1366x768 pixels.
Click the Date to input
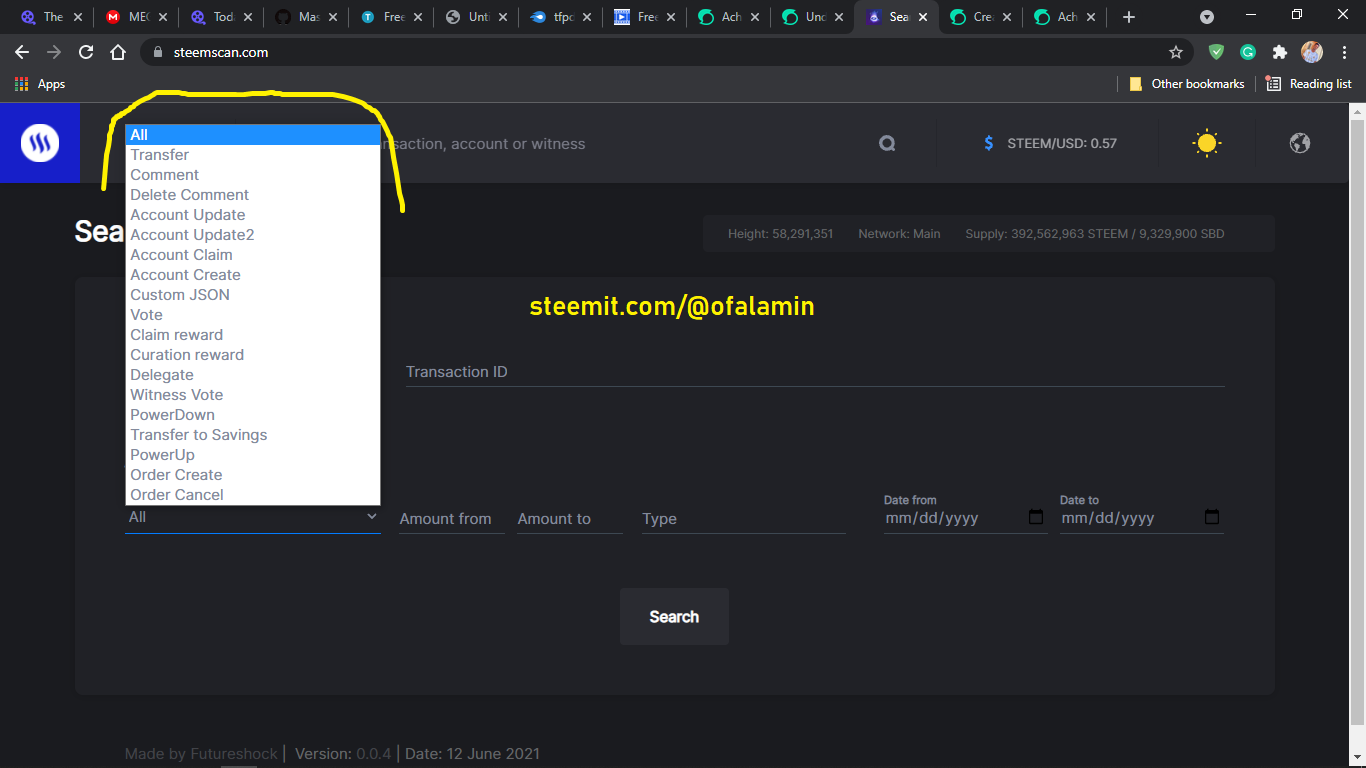tap(1141, 518)
